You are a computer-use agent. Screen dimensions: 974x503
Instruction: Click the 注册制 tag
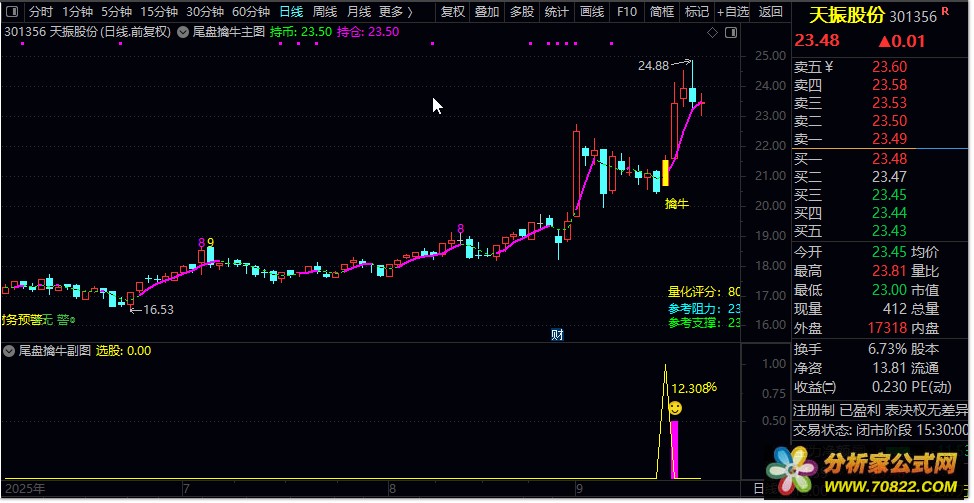814,410
